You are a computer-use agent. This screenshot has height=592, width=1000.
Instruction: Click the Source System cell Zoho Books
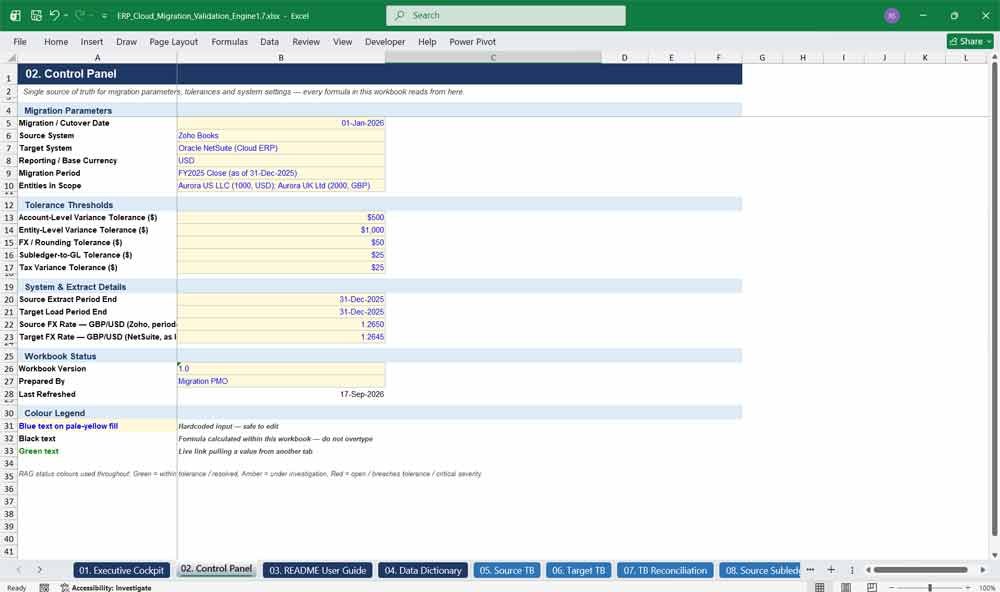(x=281, y=135)
